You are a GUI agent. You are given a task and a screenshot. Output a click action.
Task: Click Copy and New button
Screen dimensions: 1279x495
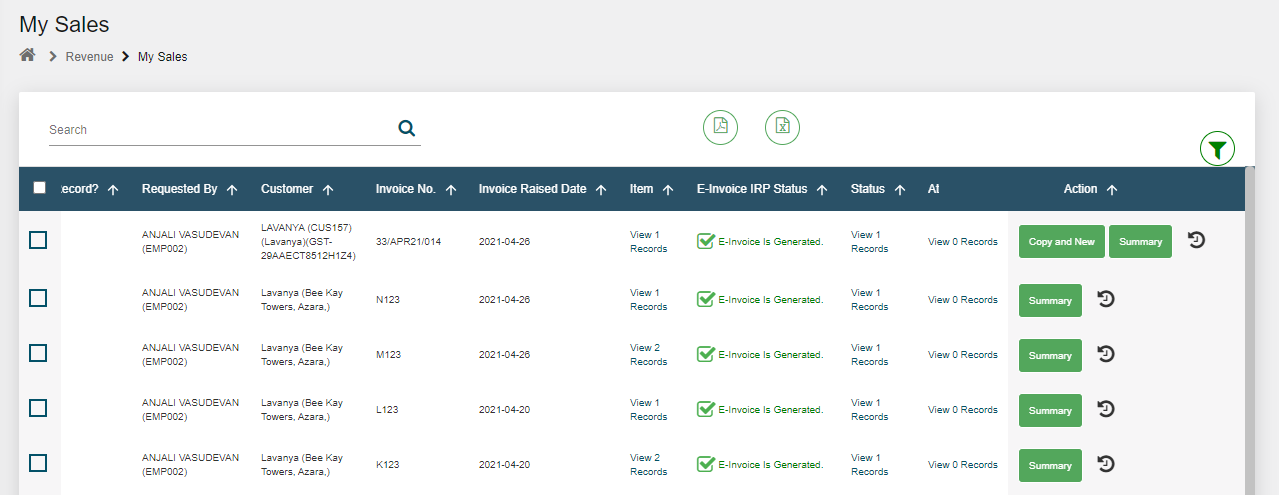[1061, 241]
